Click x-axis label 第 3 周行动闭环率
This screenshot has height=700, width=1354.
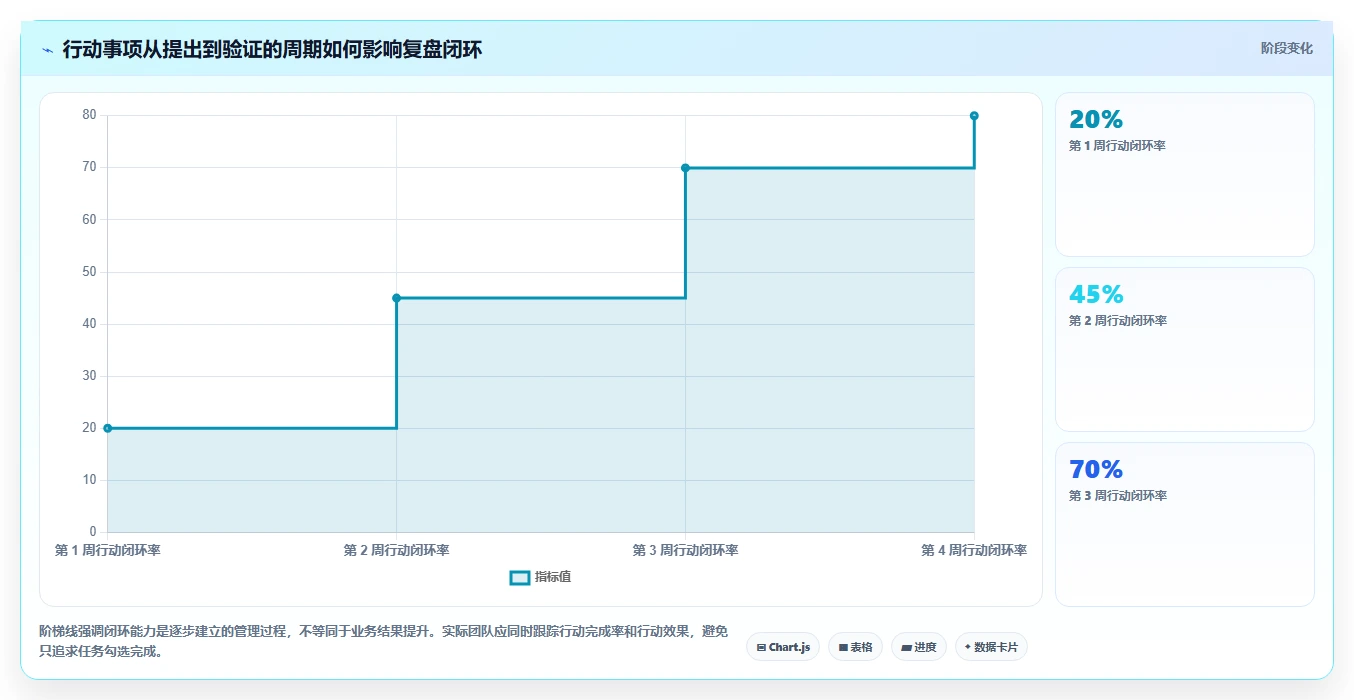point(685,550)
